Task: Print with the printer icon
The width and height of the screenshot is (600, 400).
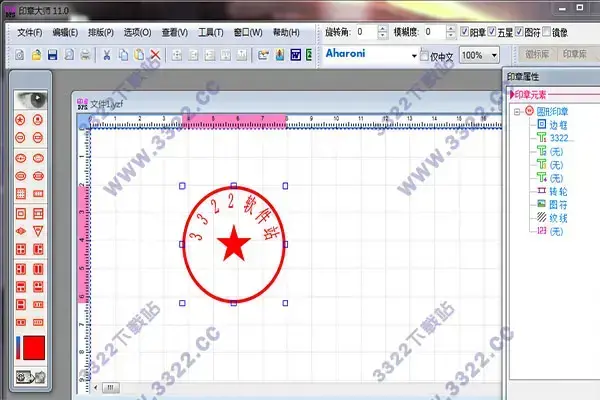Action: [x=85, y=55]
